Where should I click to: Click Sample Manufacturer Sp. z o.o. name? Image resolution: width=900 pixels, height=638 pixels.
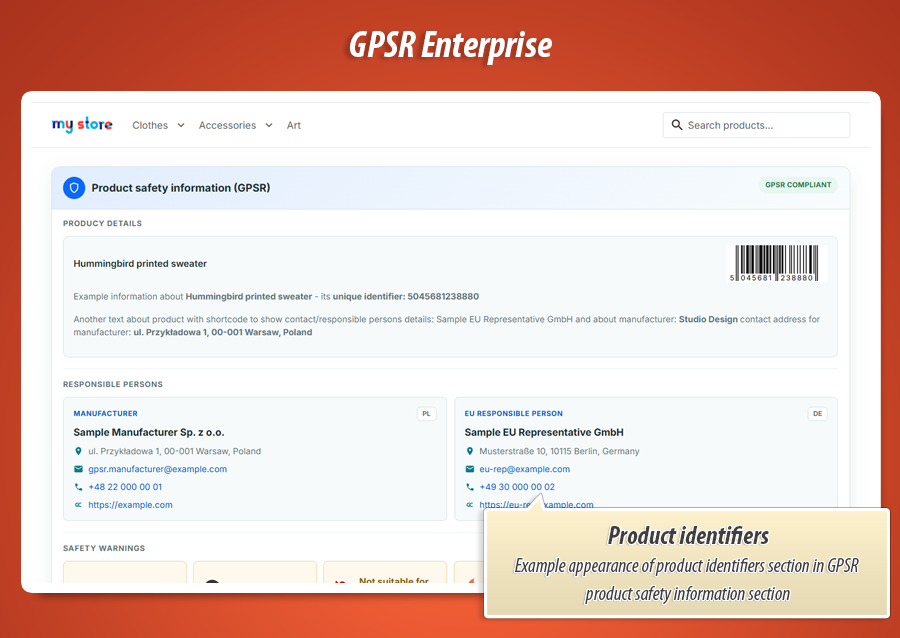point(149,432)
